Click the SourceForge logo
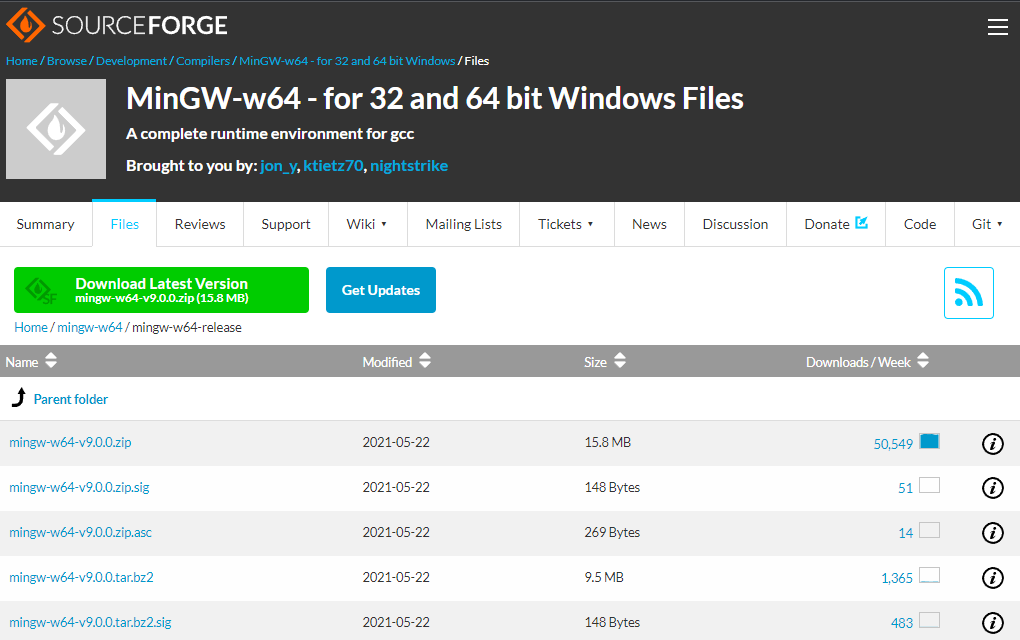Viewport: 1020px width, 640px height. pyautogui.click(x=117, y=25)
